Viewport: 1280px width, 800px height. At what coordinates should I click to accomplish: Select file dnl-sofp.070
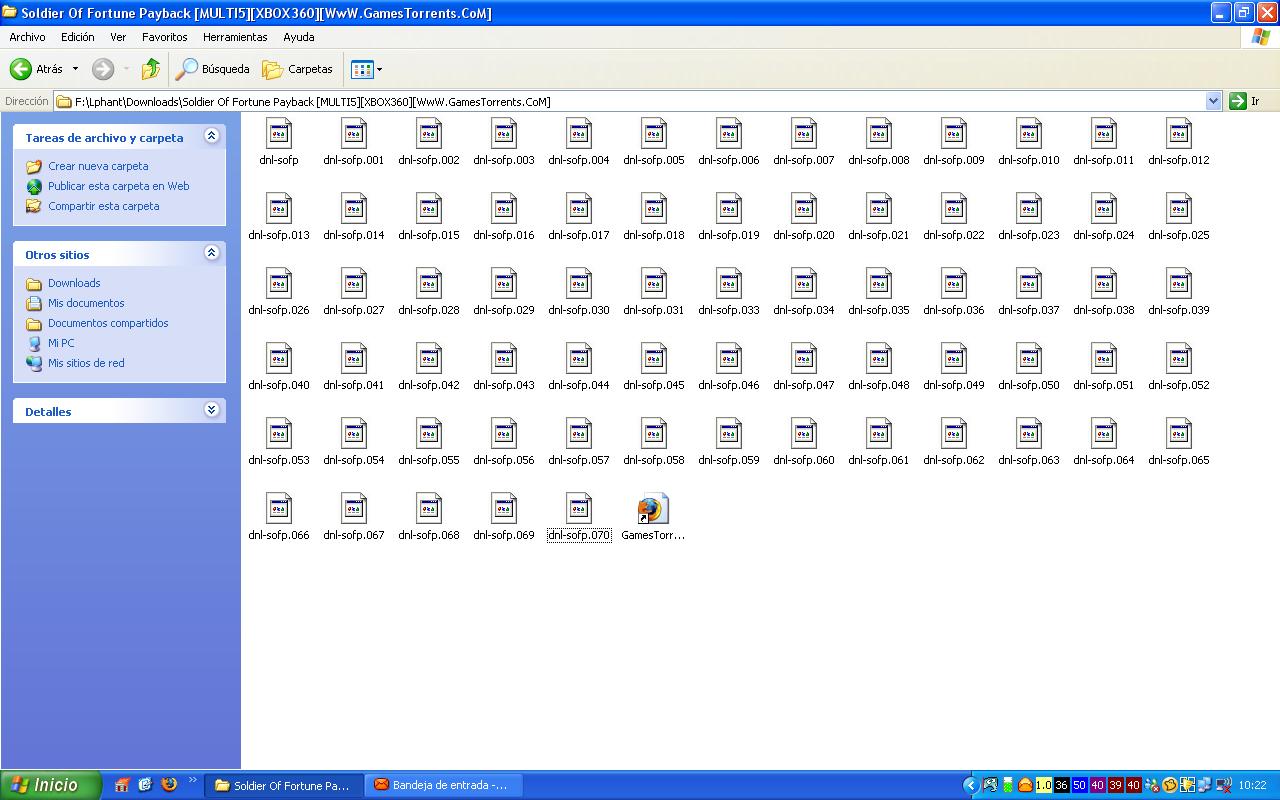tap(579, 517)
